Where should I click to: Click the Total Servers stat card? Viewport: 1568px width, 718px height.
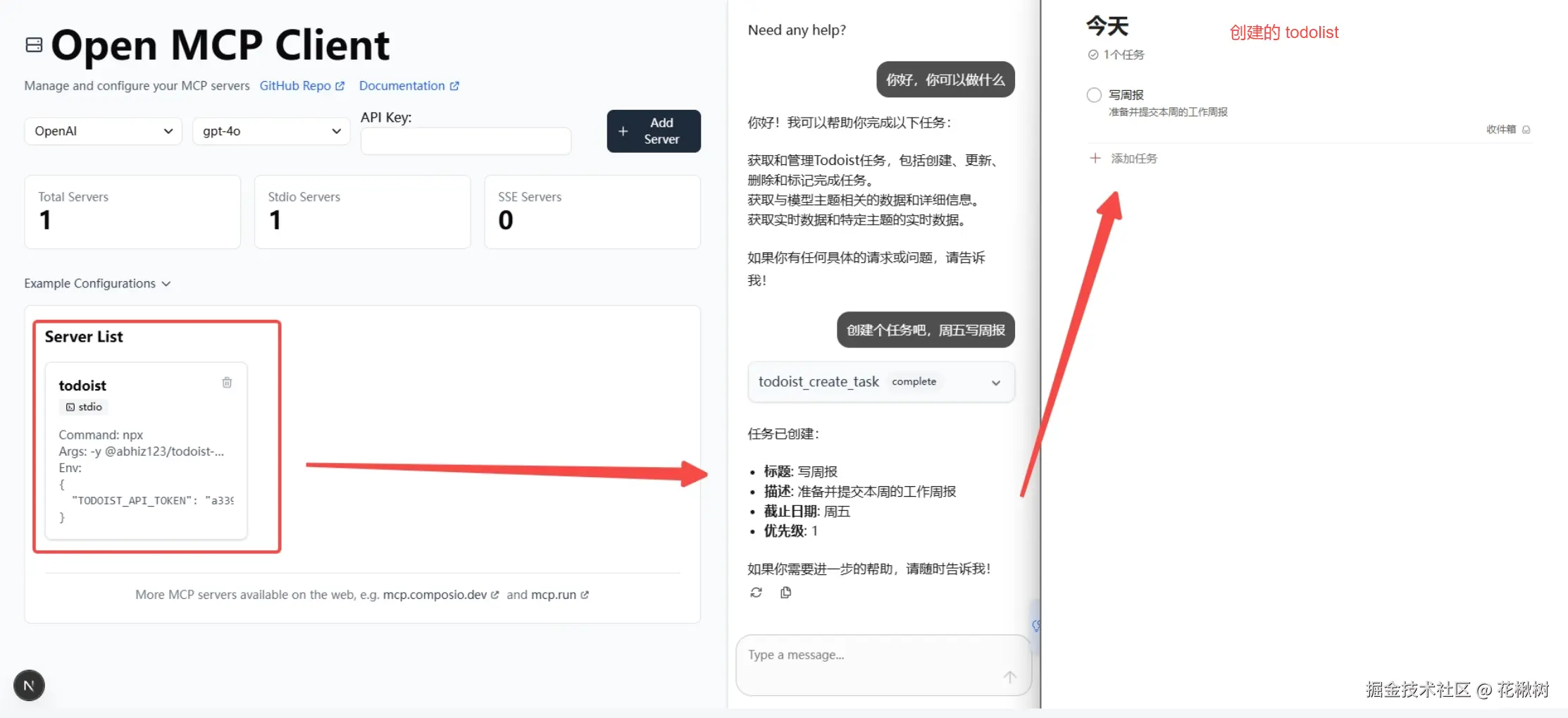click(132, 211)
